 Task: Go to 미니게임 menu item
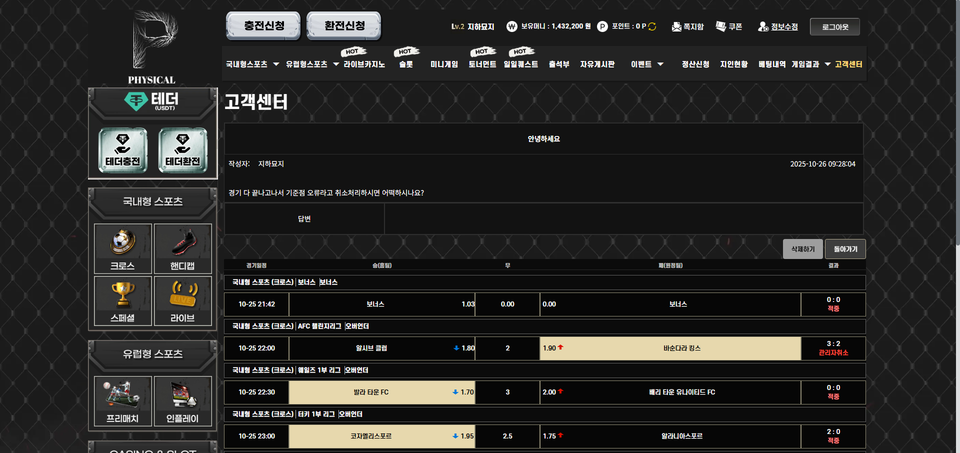tap(444, 64)
